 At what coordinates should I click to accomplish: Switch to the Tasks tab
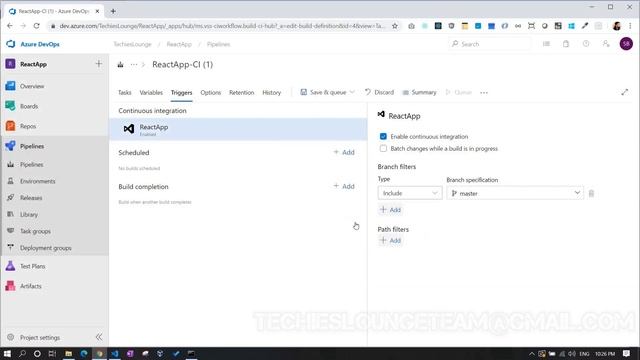[x=124, y=93]
